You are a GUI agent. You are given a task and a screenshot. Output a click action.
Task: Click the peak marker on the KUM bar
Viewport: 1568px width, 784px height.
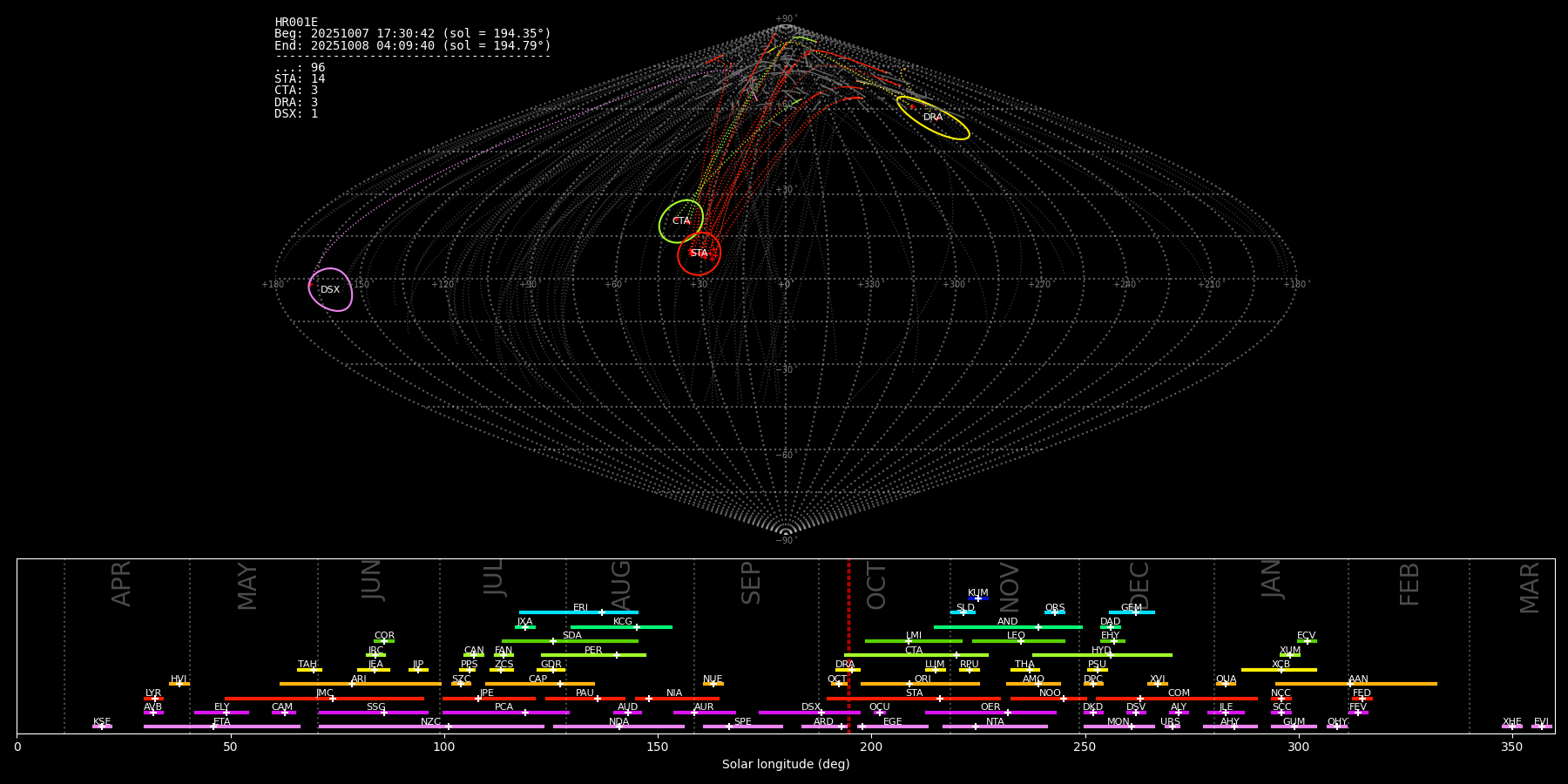977,598
